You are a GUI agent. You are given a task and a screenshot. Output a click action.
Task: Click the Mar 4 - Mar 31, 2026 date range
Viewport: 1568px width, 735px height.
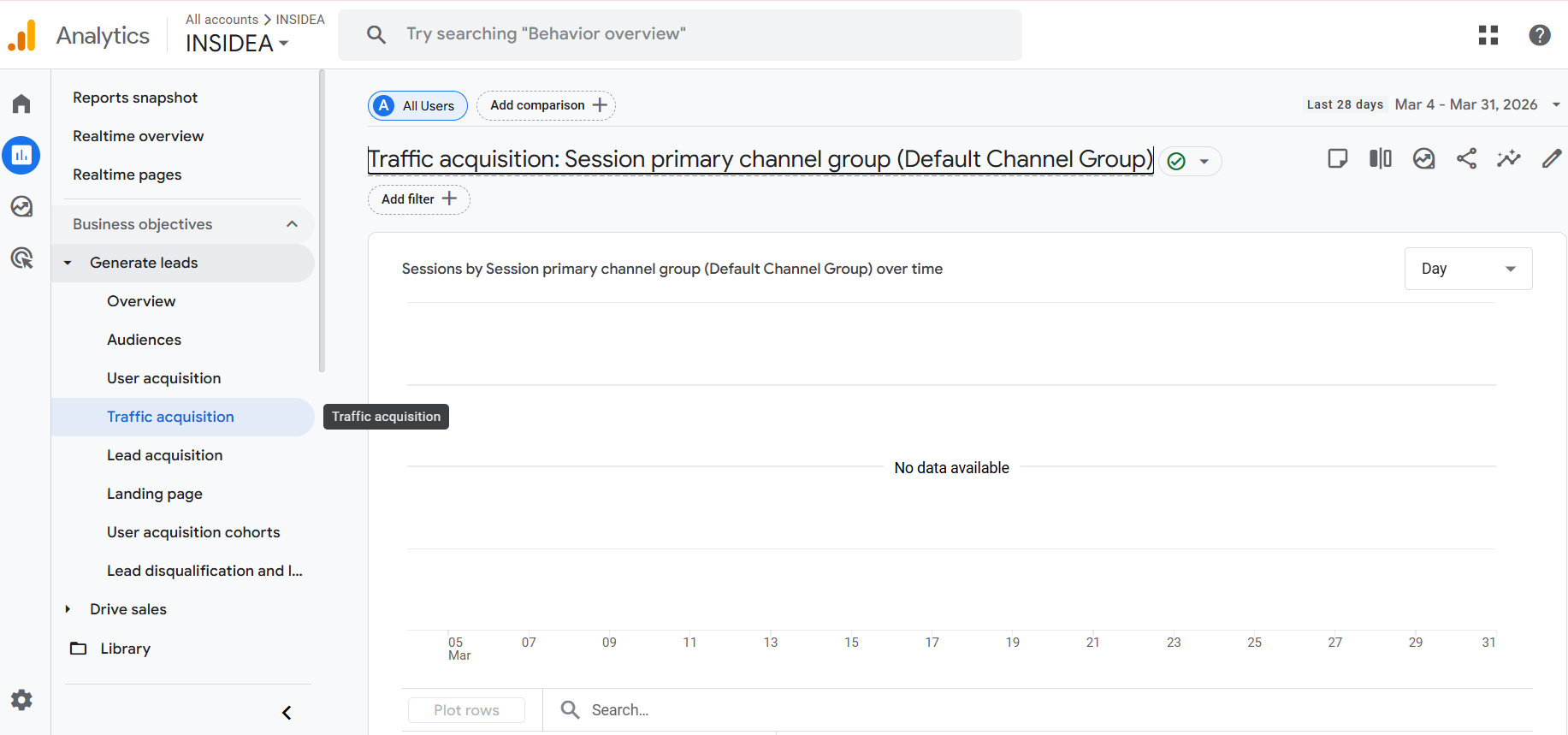click(1465, 104)
